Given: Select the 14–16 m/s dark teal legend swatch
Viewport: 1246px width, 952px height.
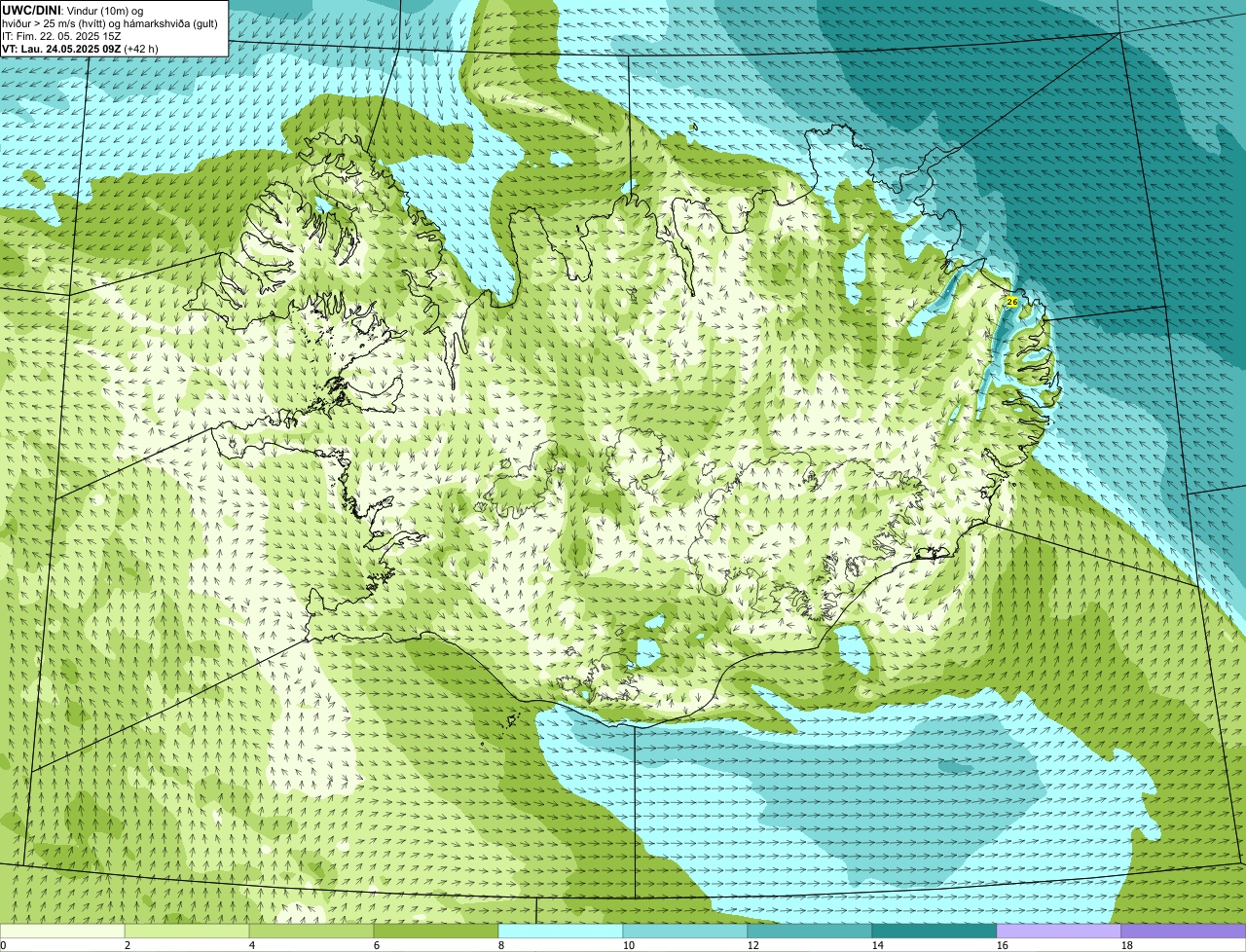Looking at the screenshot, I should [x=934, y=932].
